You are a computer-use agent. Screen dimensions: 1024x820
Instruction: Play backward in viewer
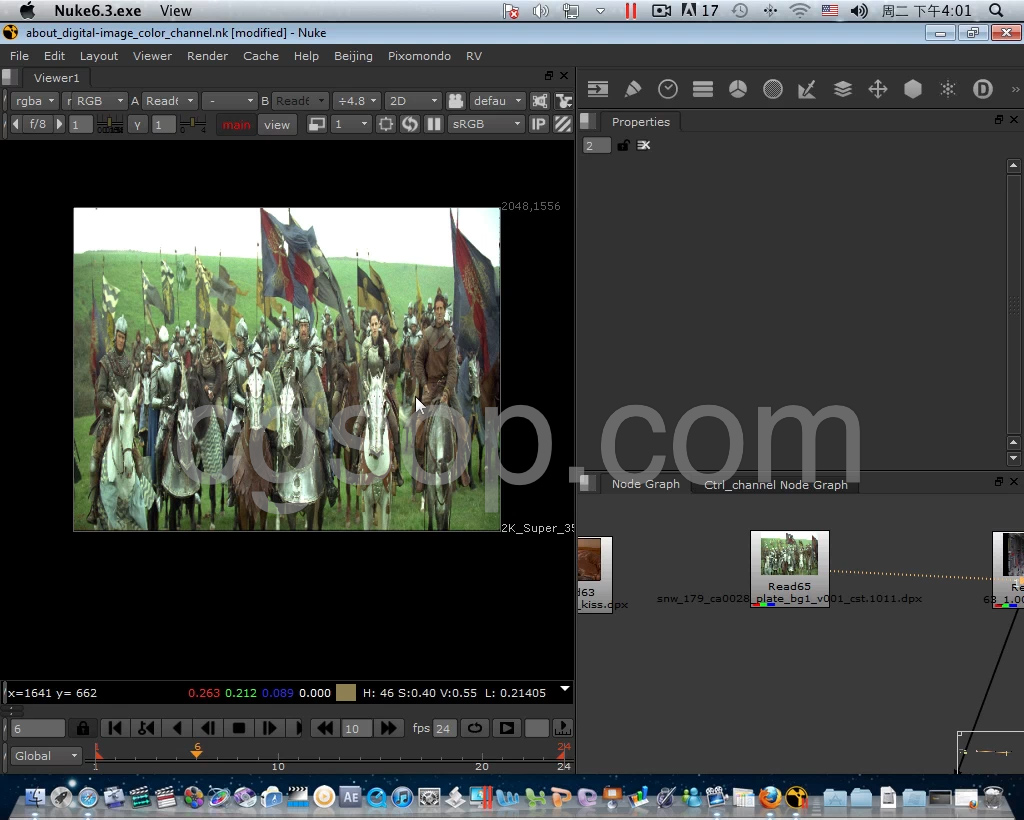[x=177, y=728]
